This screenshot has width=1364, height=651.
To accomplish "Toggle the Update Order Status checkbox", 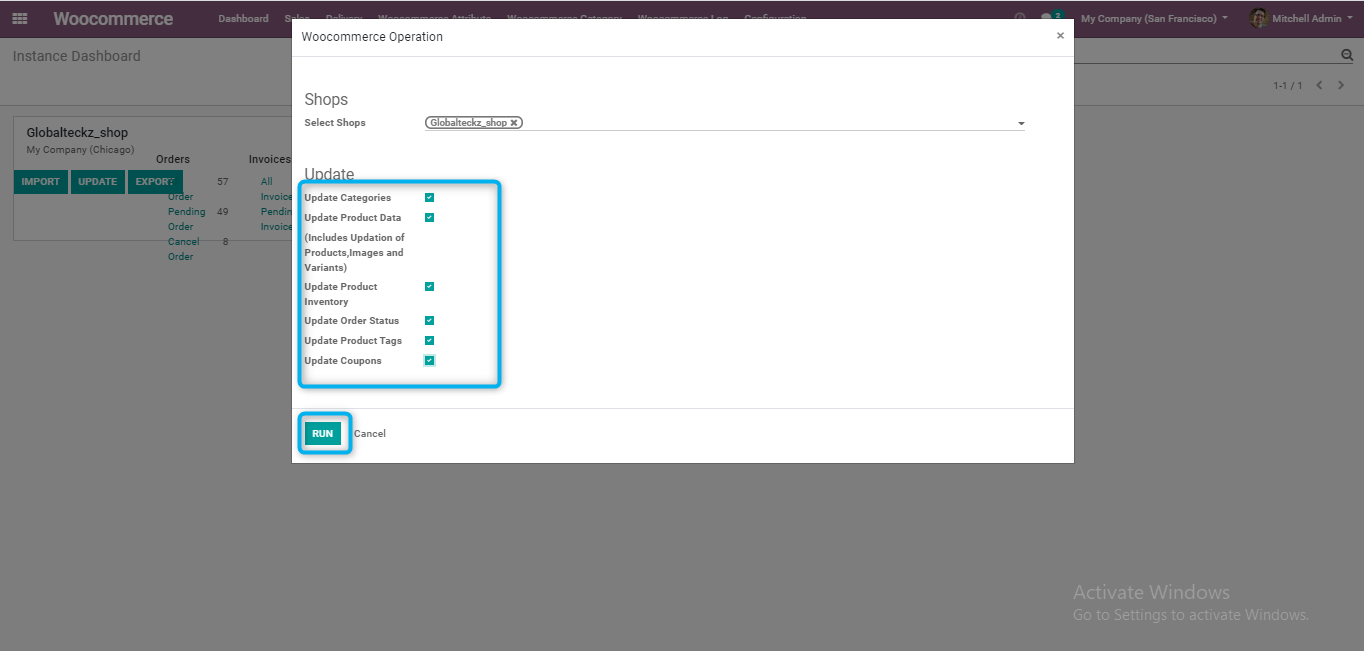I will click(x=429, y=321).
